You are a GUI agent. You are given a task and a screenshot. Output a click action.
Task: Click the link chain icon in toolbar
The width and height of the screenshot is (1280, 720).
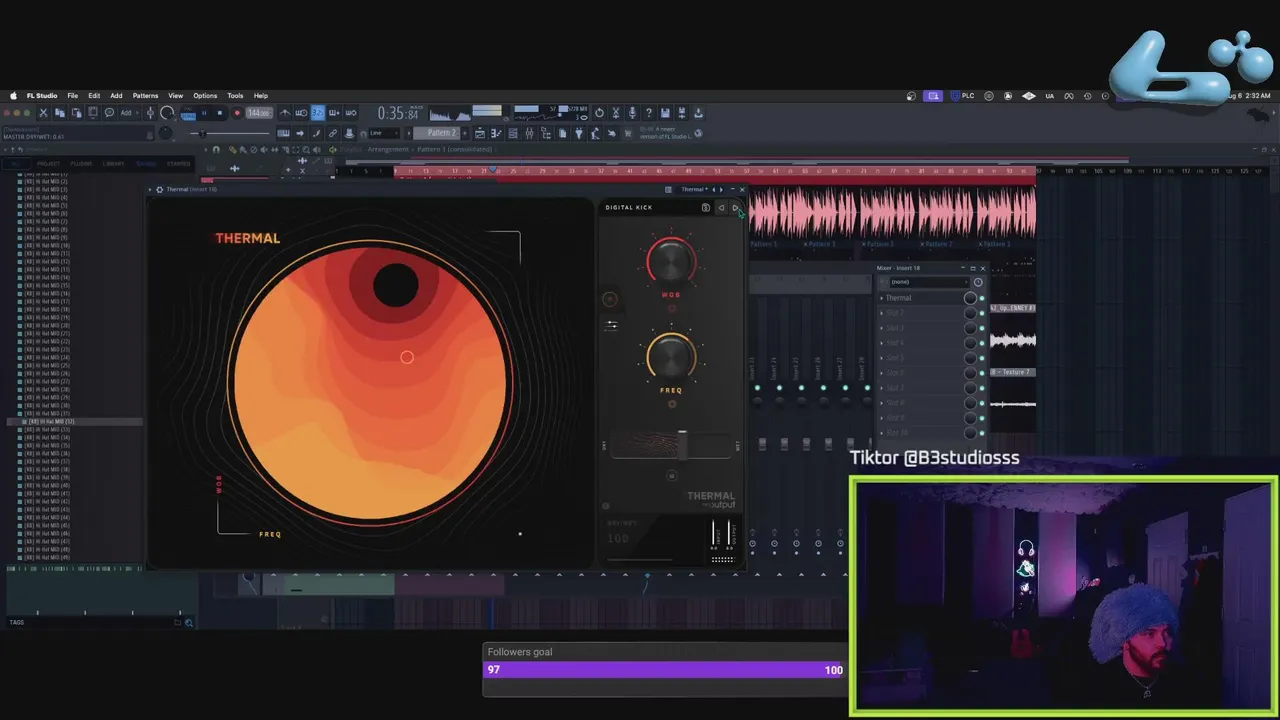point(332,132)
